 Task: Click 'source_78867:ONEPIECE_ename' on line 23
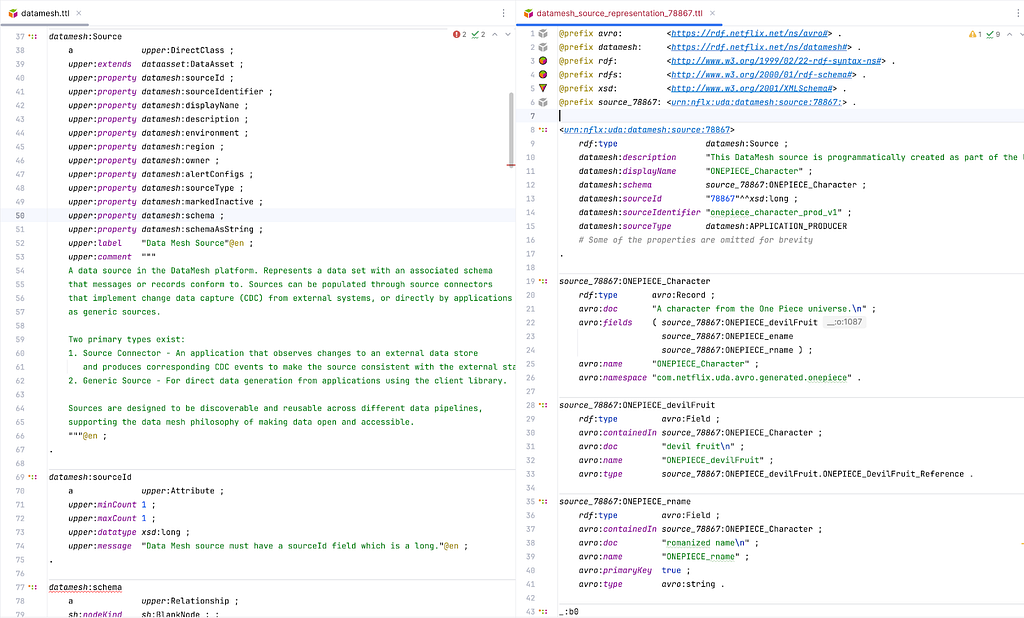pyautogui.click(x=727, y=336)
